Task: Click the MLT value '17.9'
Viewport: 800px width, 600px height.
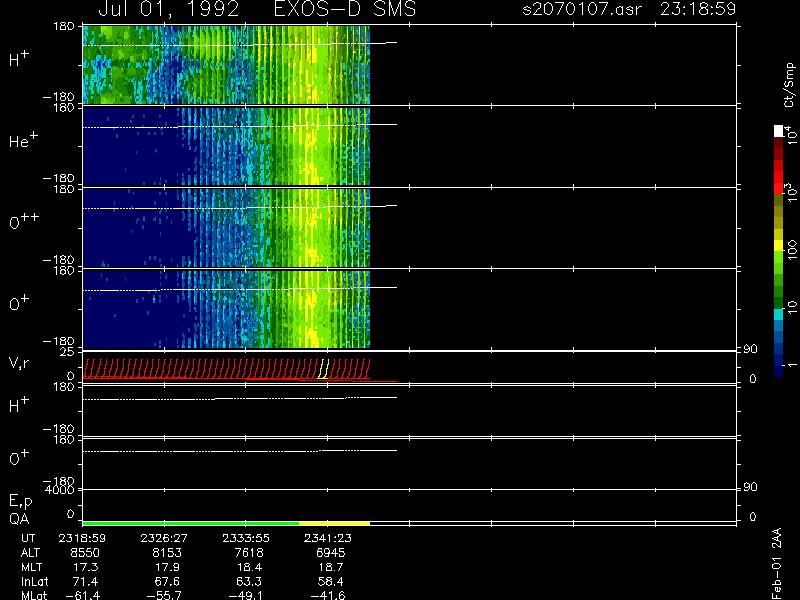Action: coord(168,567)
